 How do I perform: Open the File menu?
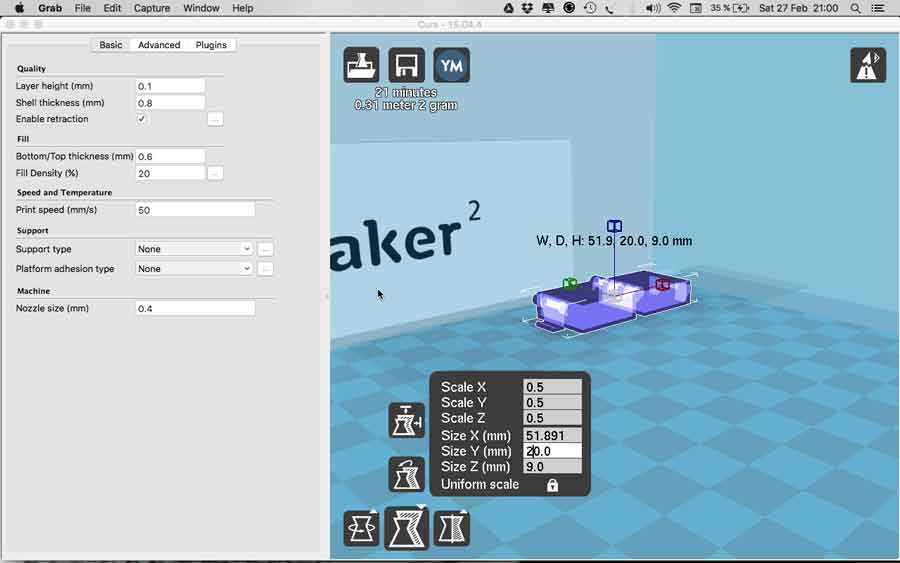[83, 8]
